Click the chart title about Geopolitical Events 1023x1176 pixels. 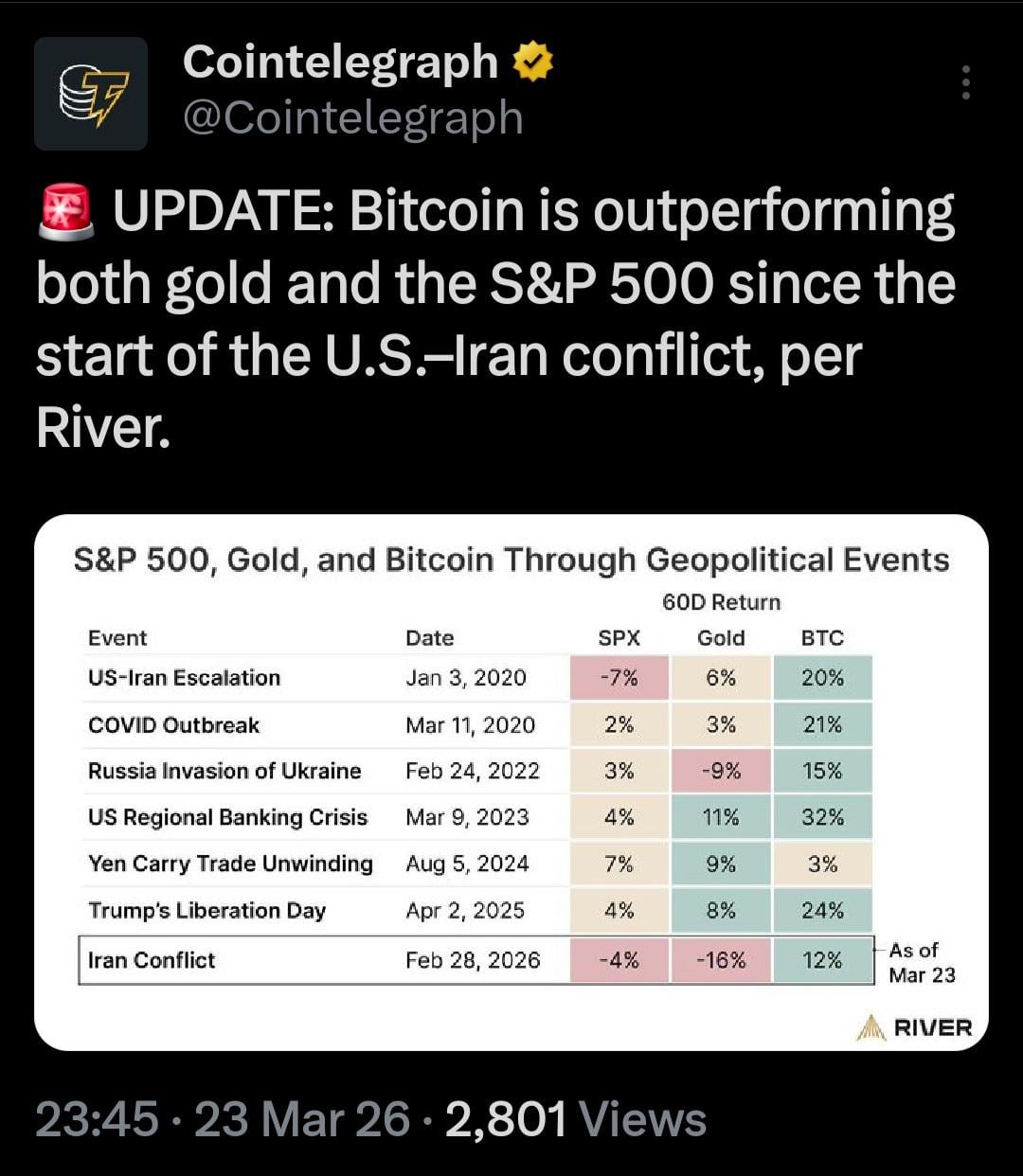[511, 560]
